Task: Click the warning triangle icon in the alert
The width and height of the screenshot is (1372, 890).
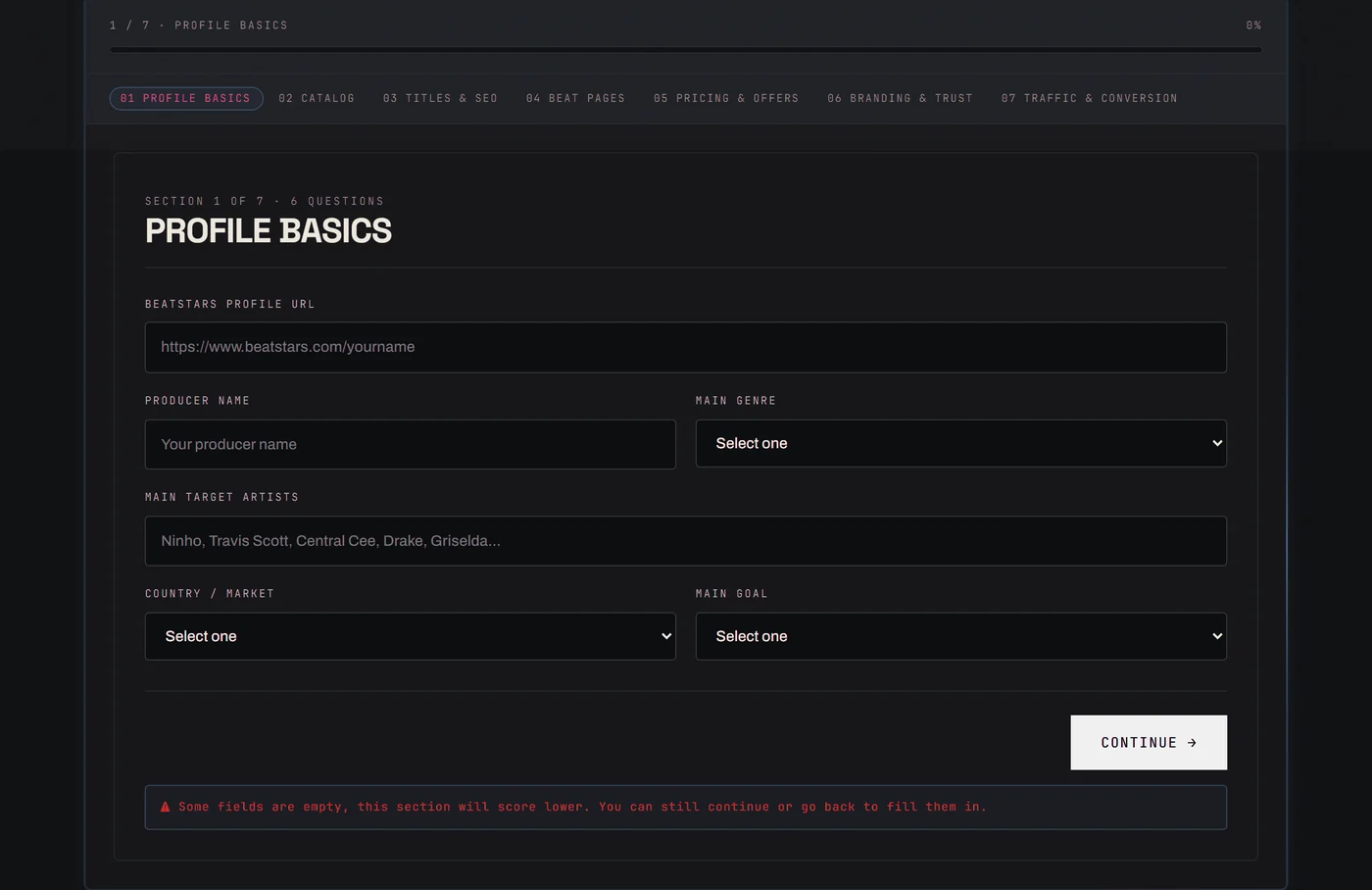Action: coord(166,807)
